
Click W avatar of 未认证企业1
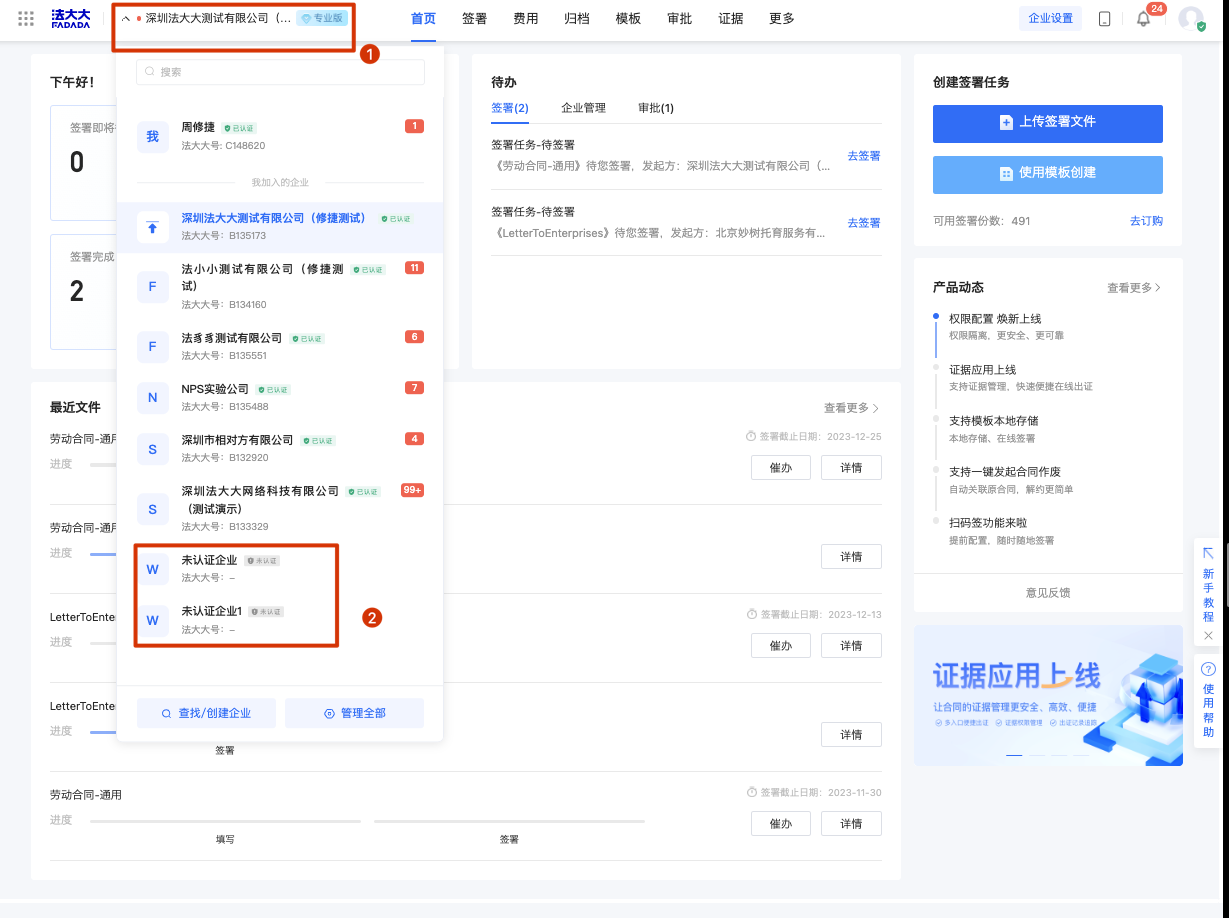tap(153, 620)
